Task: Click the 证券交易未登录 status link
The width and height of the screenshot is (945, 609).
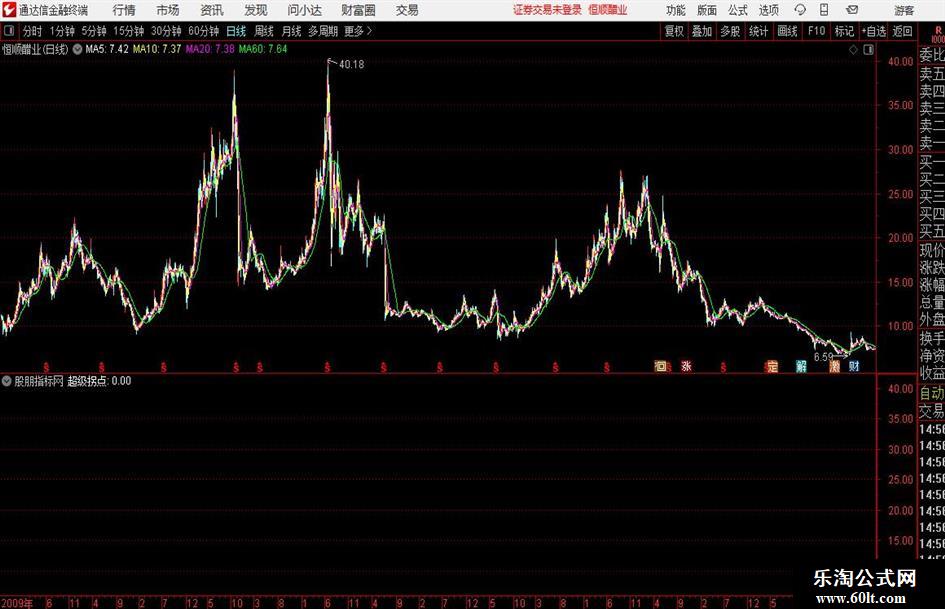Action: coord(547,10)
